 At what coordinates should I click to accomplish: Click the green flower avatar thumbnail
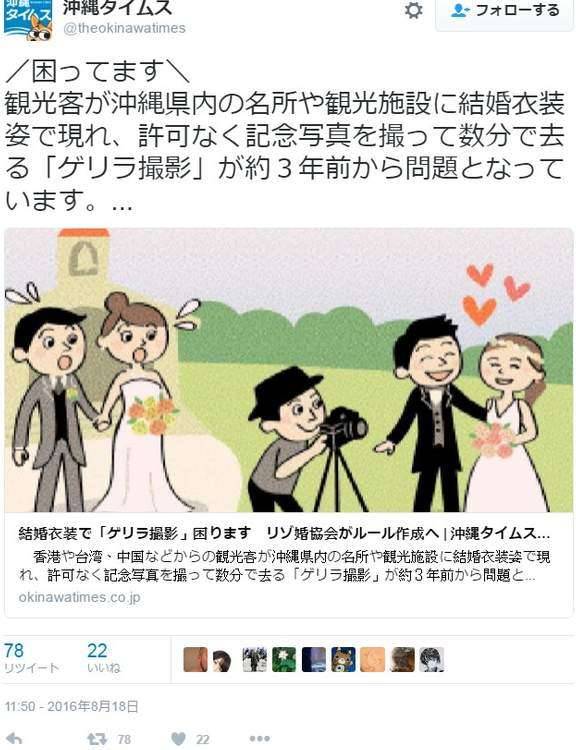(x=284, y=660)
